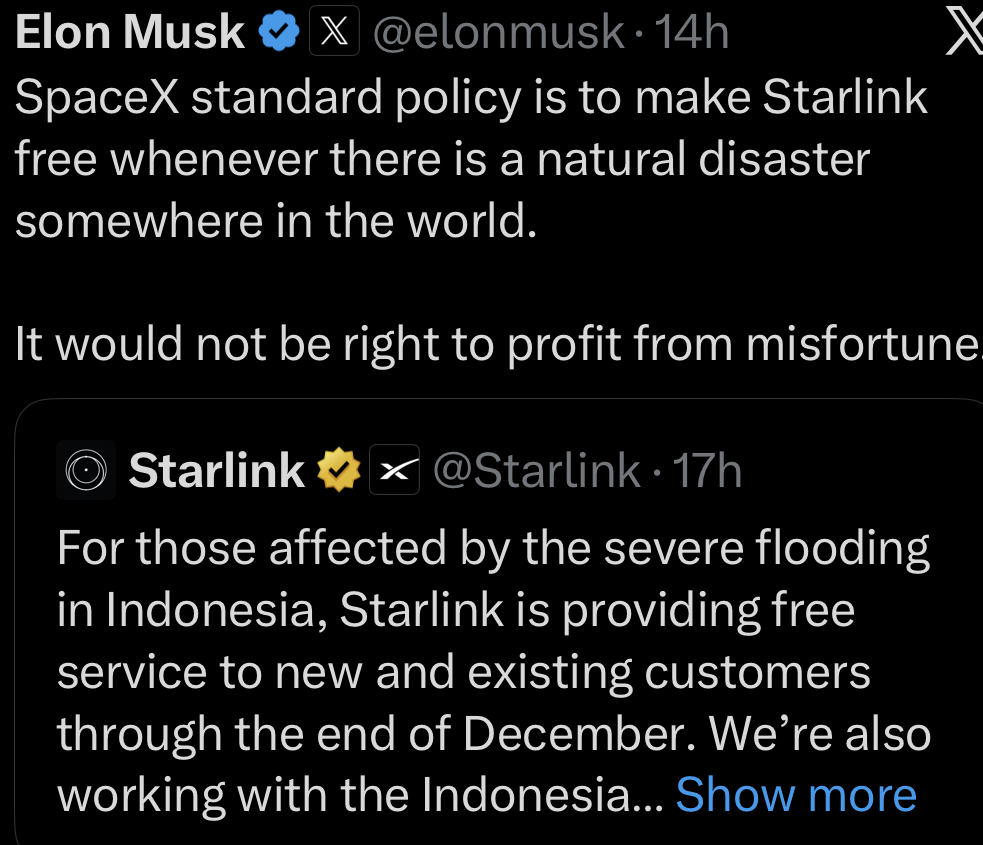
Task: Expand the quoted post with Show more
Action: point(796,795)
